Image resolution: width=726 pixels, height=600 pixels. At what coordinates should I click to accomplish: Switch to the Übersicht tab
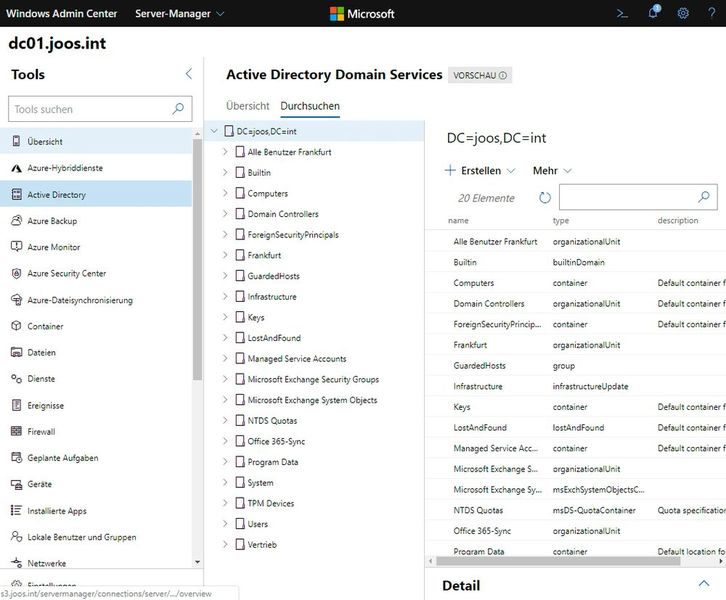pos(248,106)
